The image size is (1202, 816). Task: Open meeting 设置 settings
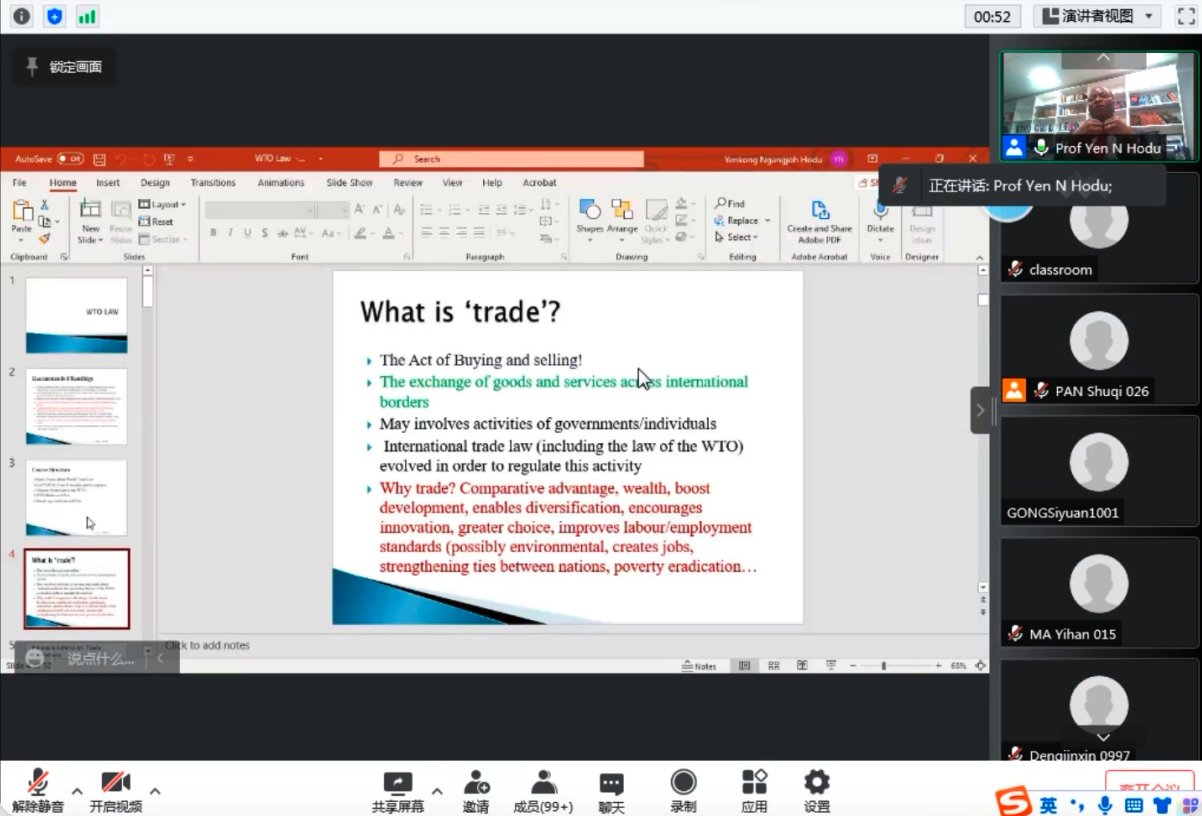817,790
